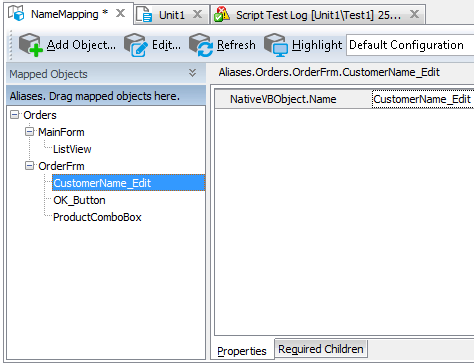Click the Edit... toolbar button label
The width and height of the screenshot is (474, 364).
[x=166, y=45]
